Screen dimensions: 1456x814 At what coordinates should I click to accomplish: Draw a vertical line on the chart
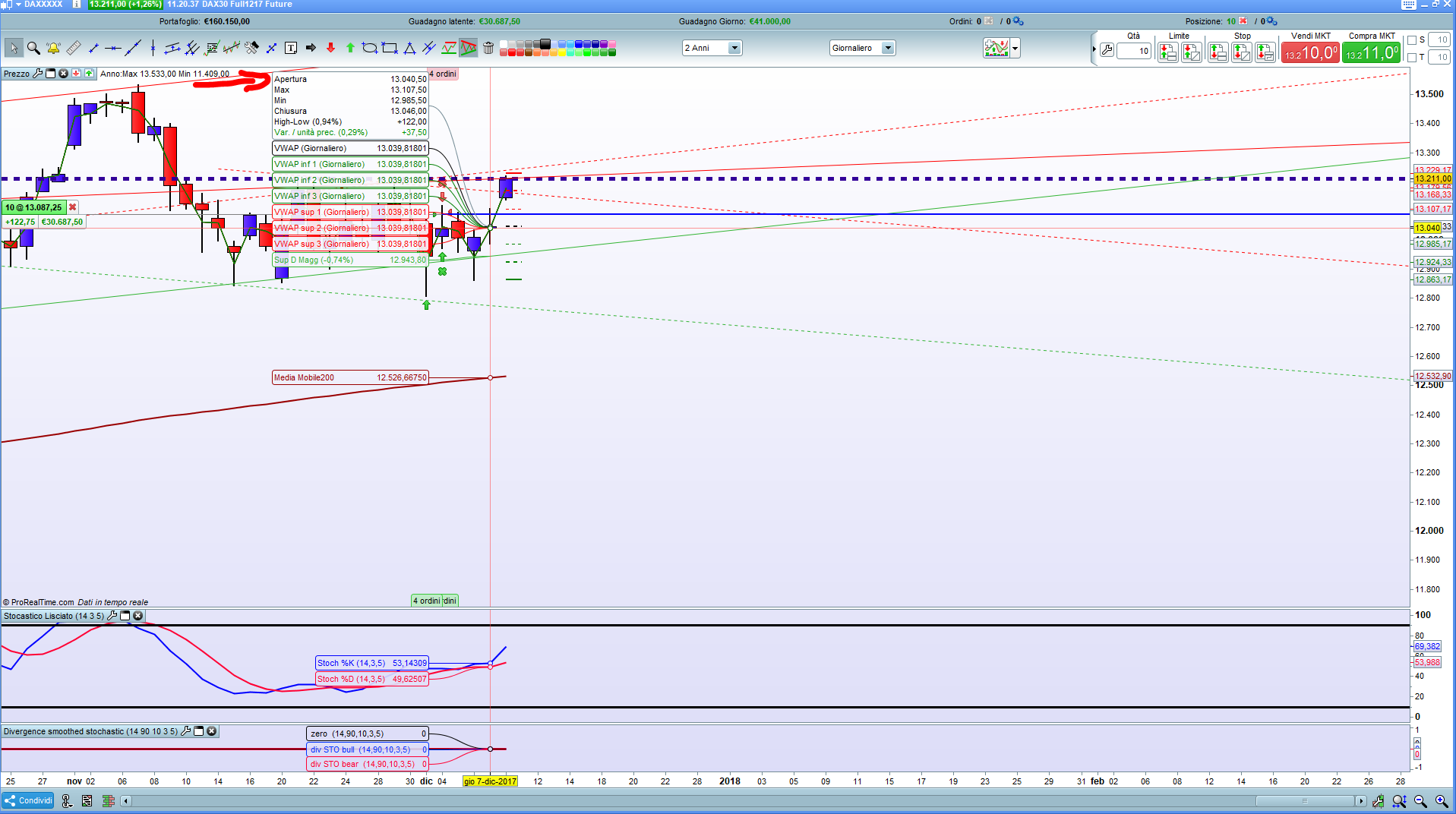153,48
